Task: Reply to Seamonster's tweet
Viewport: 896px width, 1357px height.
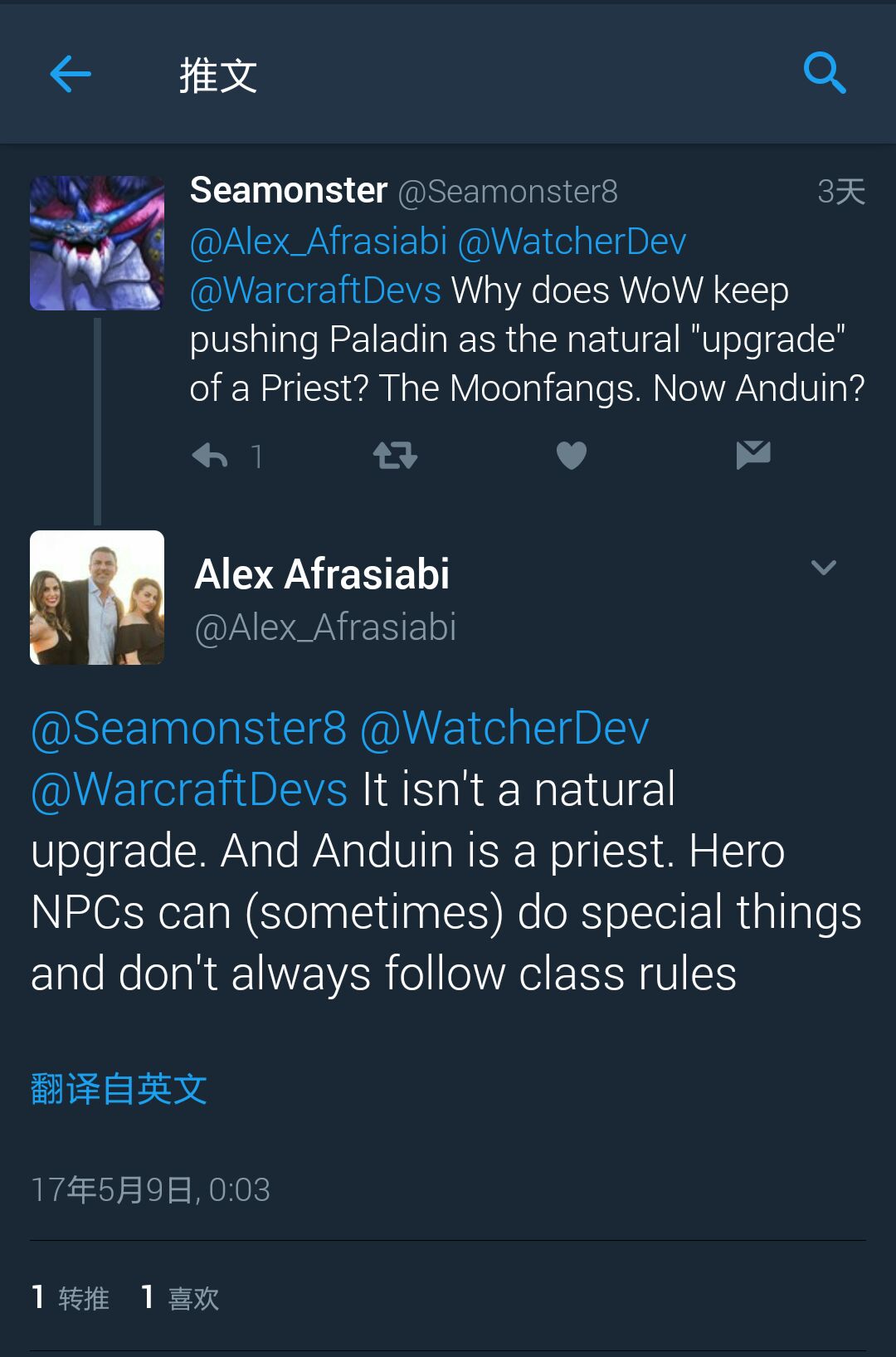Action: click(210, 456)
